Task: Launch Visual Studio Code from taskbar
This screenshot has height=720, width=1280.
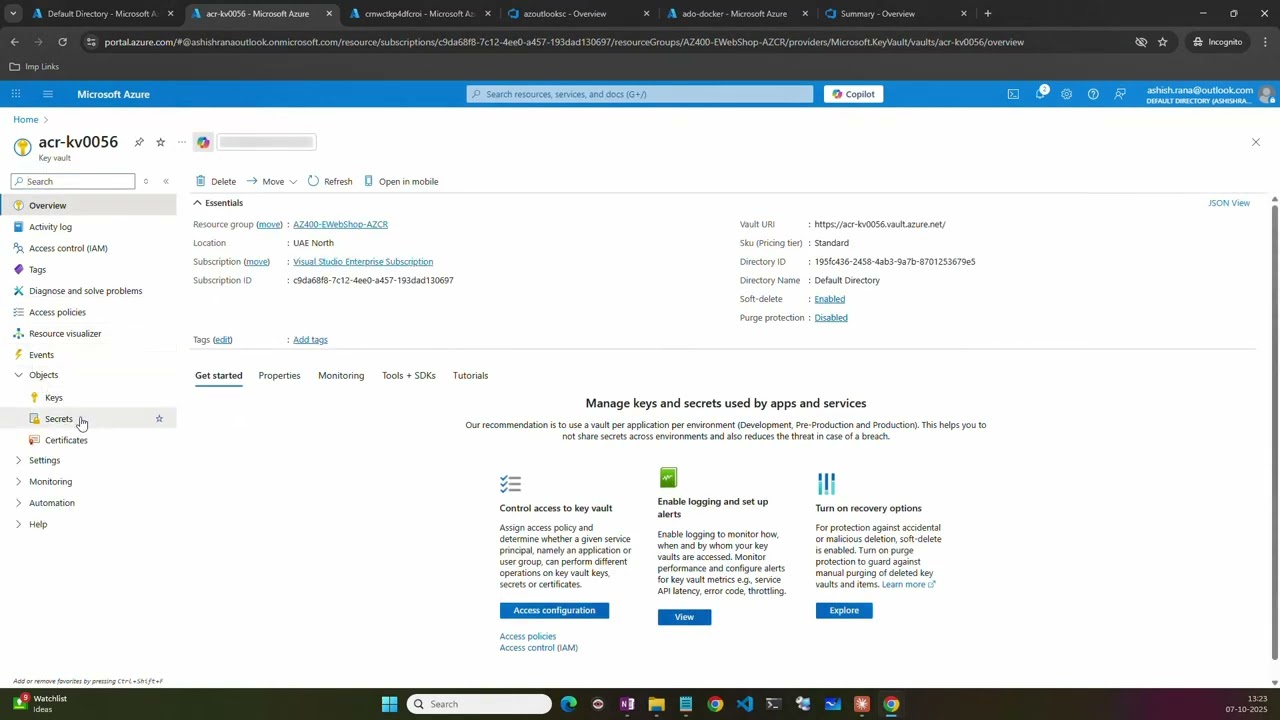Action: [x=744, y=704]
